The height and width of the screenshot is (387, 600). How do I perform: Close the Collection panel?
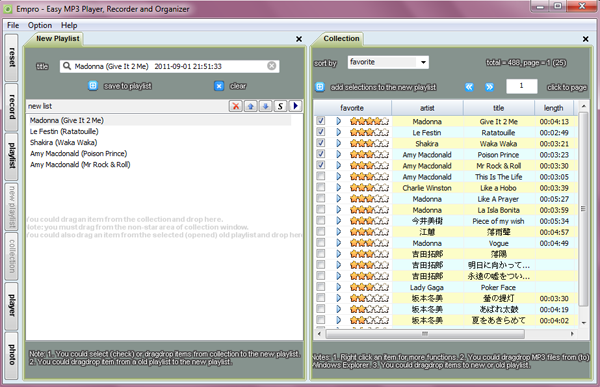[x=585, y=39]
